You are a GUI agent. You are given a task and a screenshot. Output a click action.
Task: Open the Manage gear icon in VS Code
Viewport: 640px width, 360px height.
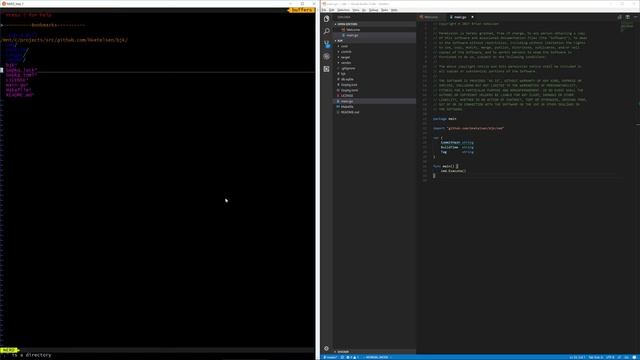327,348
